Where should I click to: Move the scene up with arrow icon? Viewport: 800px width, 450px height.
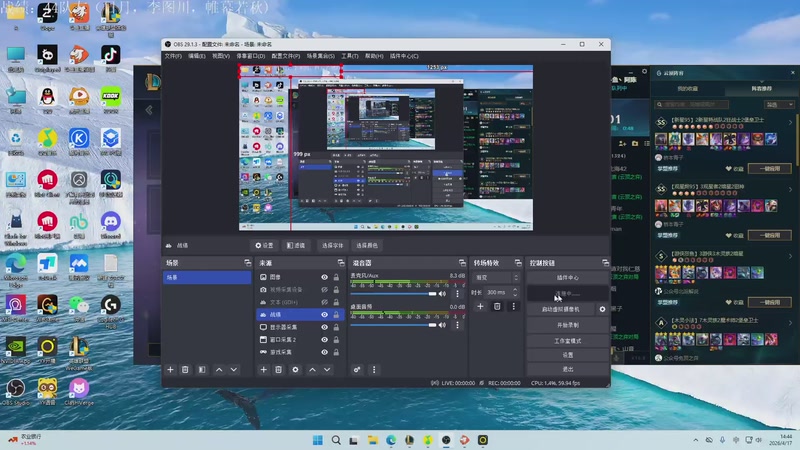point(219,369)
